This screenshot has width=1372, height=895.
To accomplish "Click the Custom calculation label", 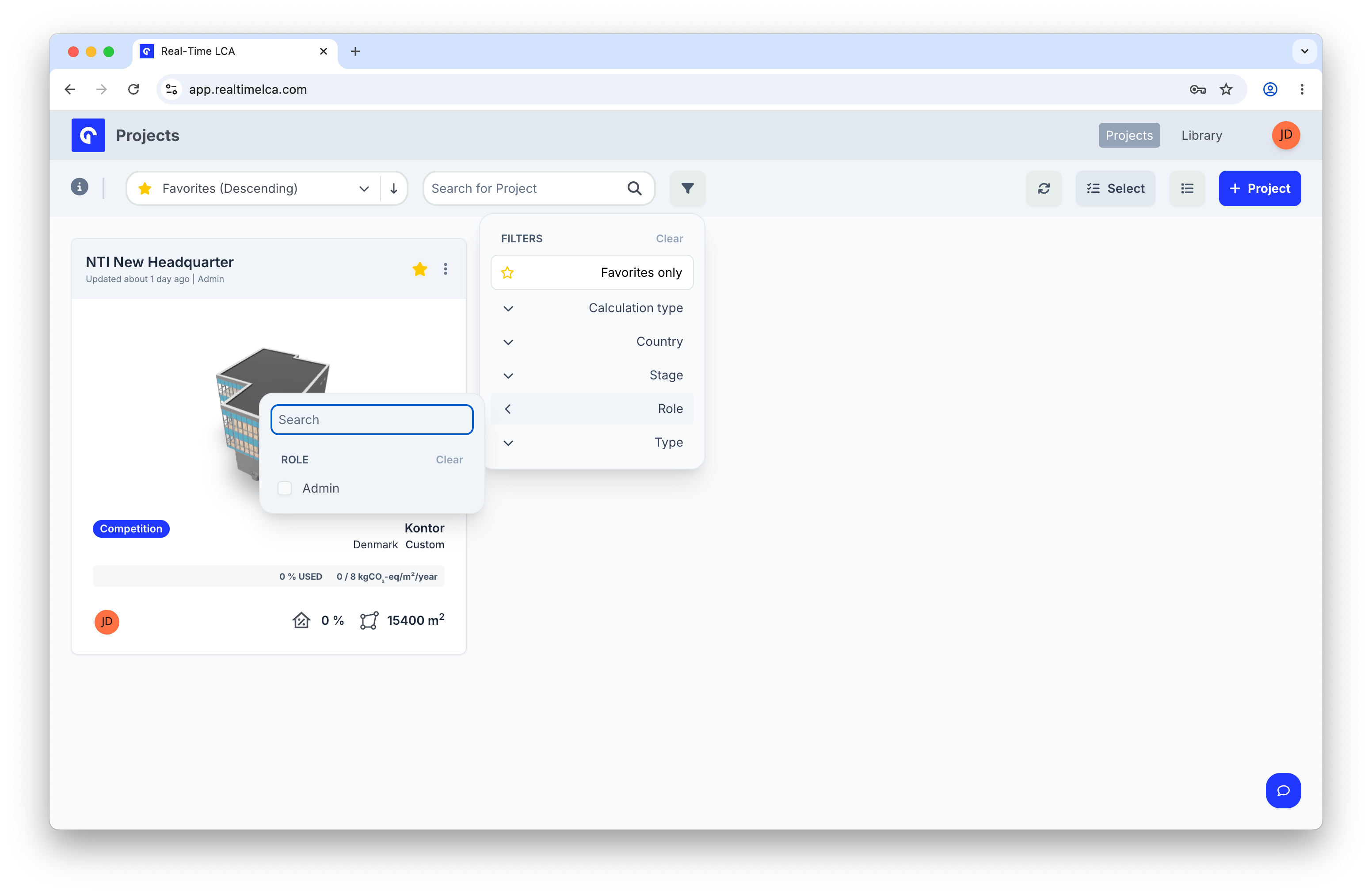I will click(x=425, y=544).
